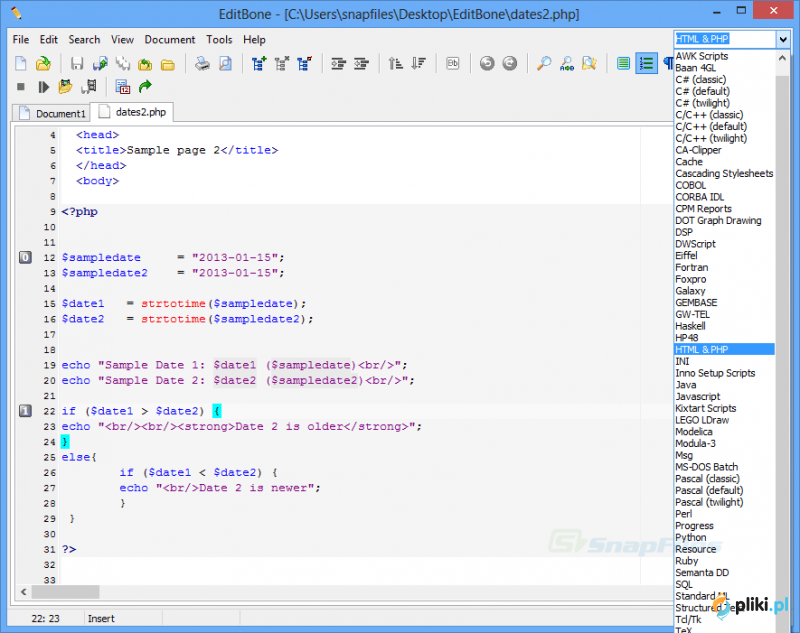Click the Redo toolbar button
This screenshot has height=633, width=800.
[510, 64]
